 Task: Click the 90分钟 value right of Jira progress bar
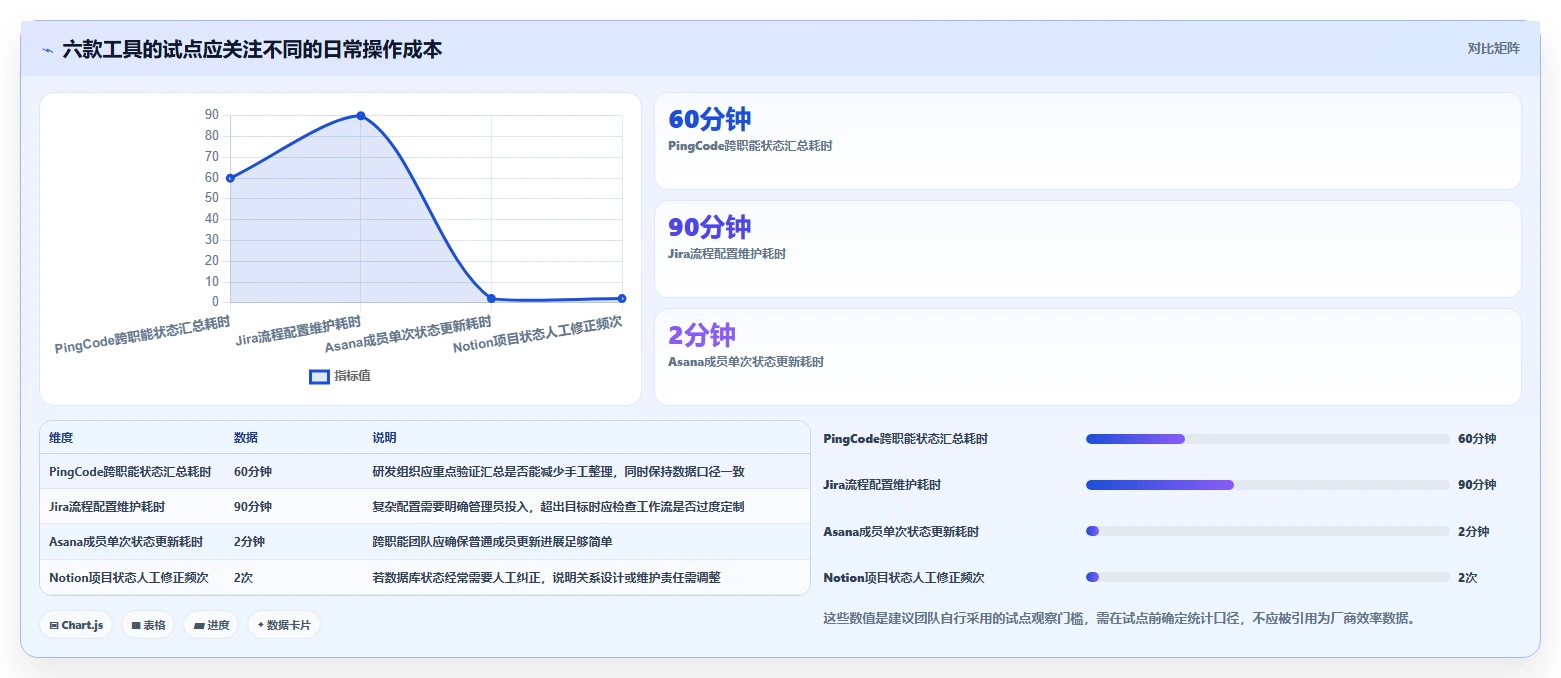(1477, 485)
